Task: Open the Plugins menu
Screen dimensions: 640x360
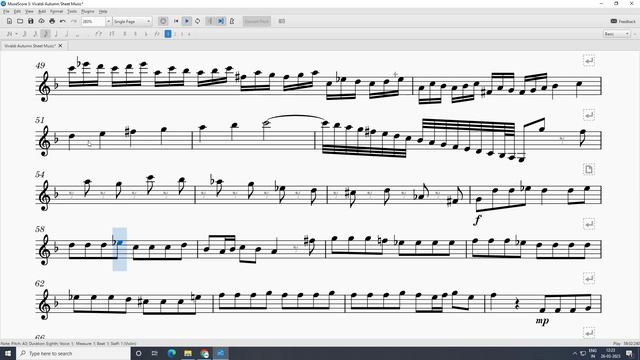Action: tap(88, 11)
